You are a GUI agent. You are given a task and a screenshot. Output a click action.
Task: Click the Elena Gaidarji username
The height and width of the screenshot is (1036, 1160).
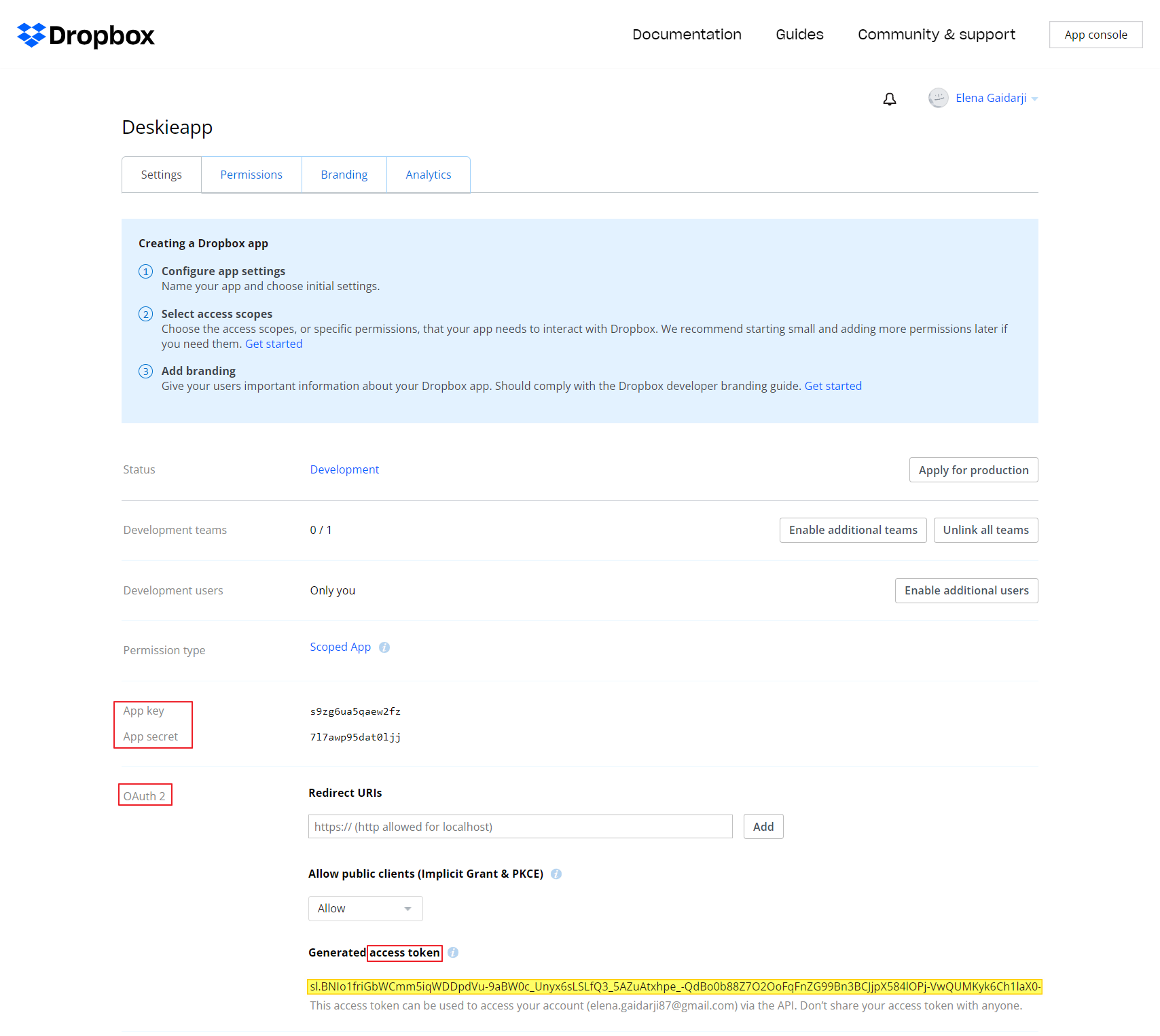tap(991, 98)
